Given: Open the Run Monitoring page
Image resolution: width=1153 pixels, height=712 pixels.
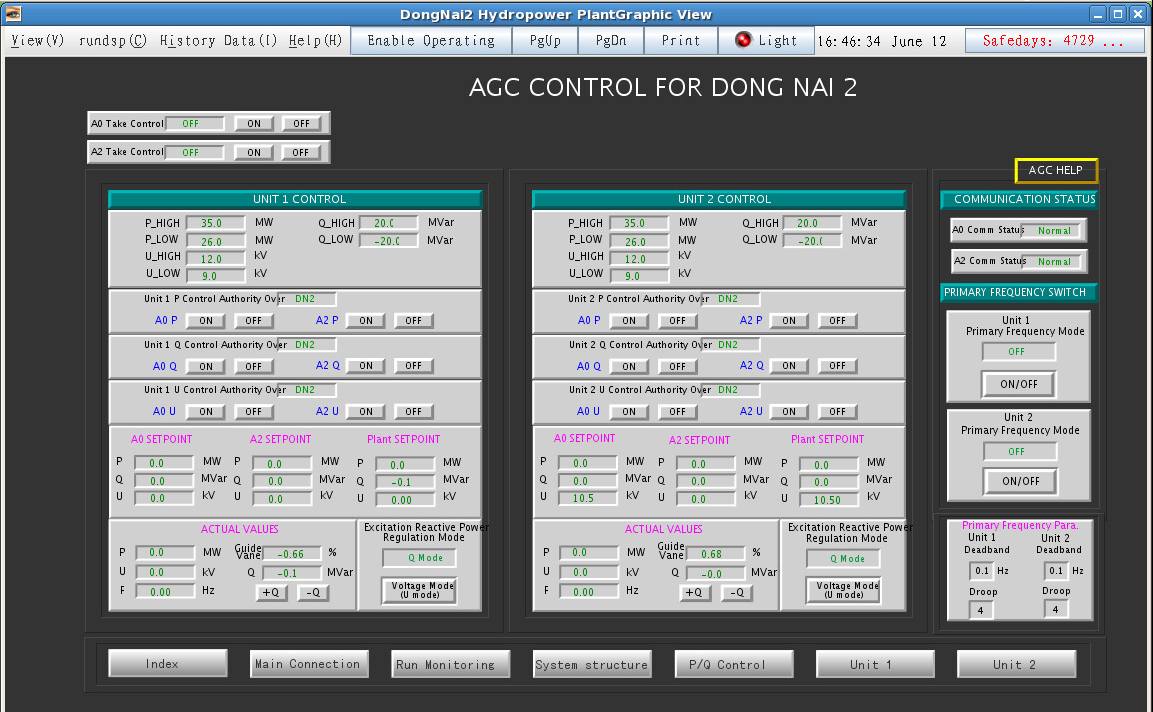Looking at the screenshot, I should [445, 664].
